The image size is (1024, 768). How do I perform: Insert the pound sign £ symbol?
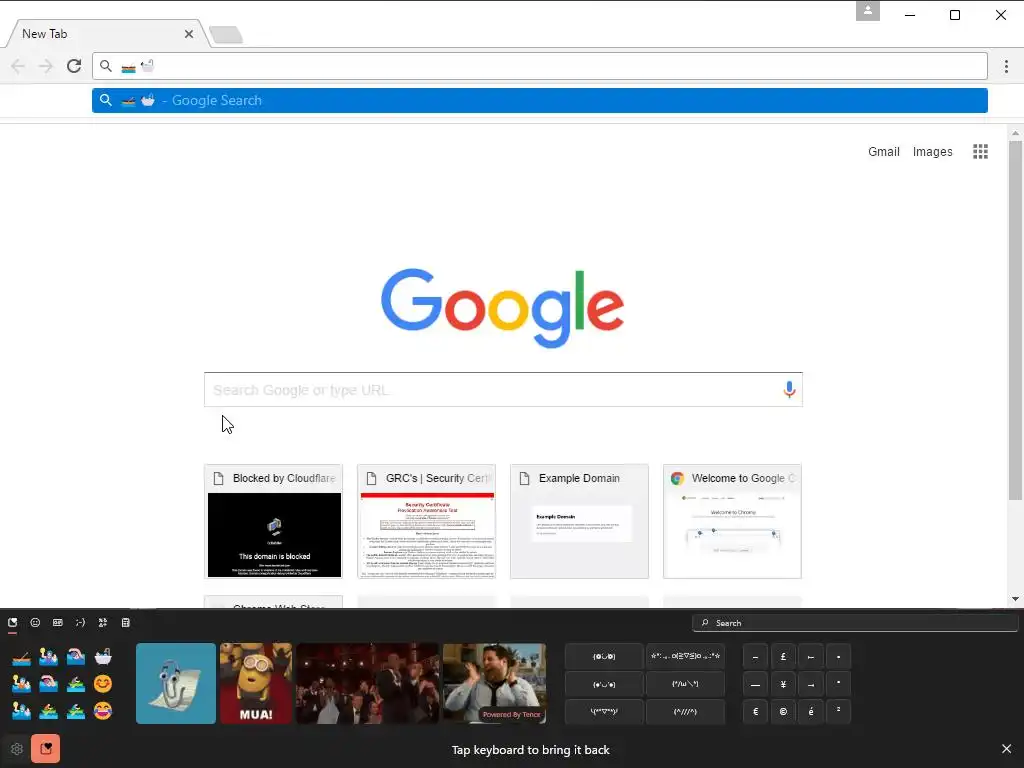point(783,656)
